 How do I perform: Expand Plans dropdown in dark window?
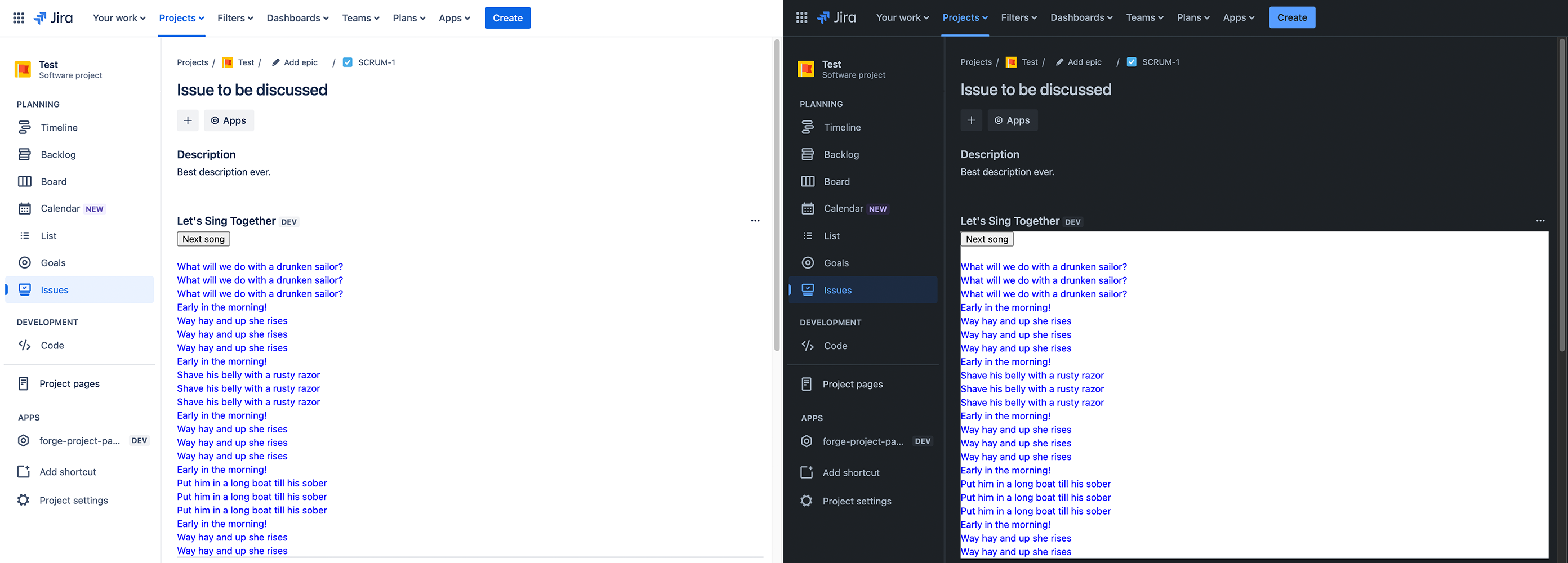(1193, 17)
